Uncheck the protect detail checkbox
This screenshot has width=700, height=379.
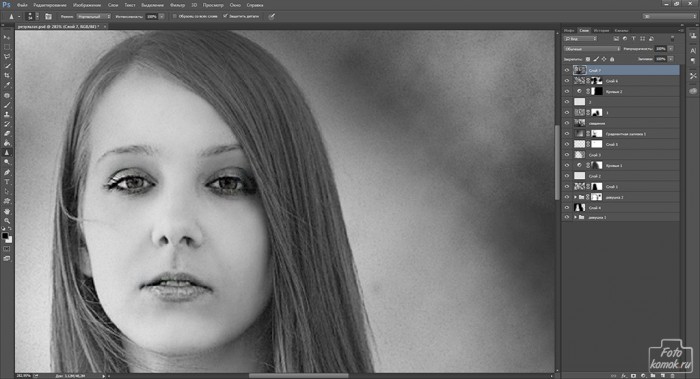(x=225, y=16)
